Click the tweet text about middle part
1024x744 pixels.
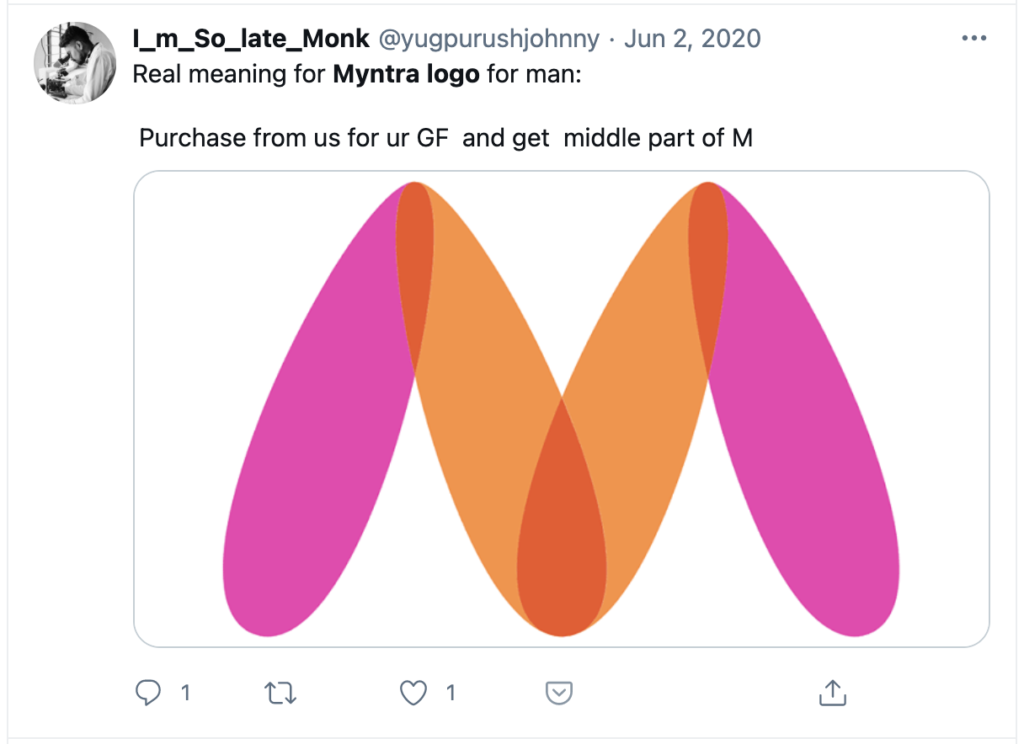click(446, 138)
